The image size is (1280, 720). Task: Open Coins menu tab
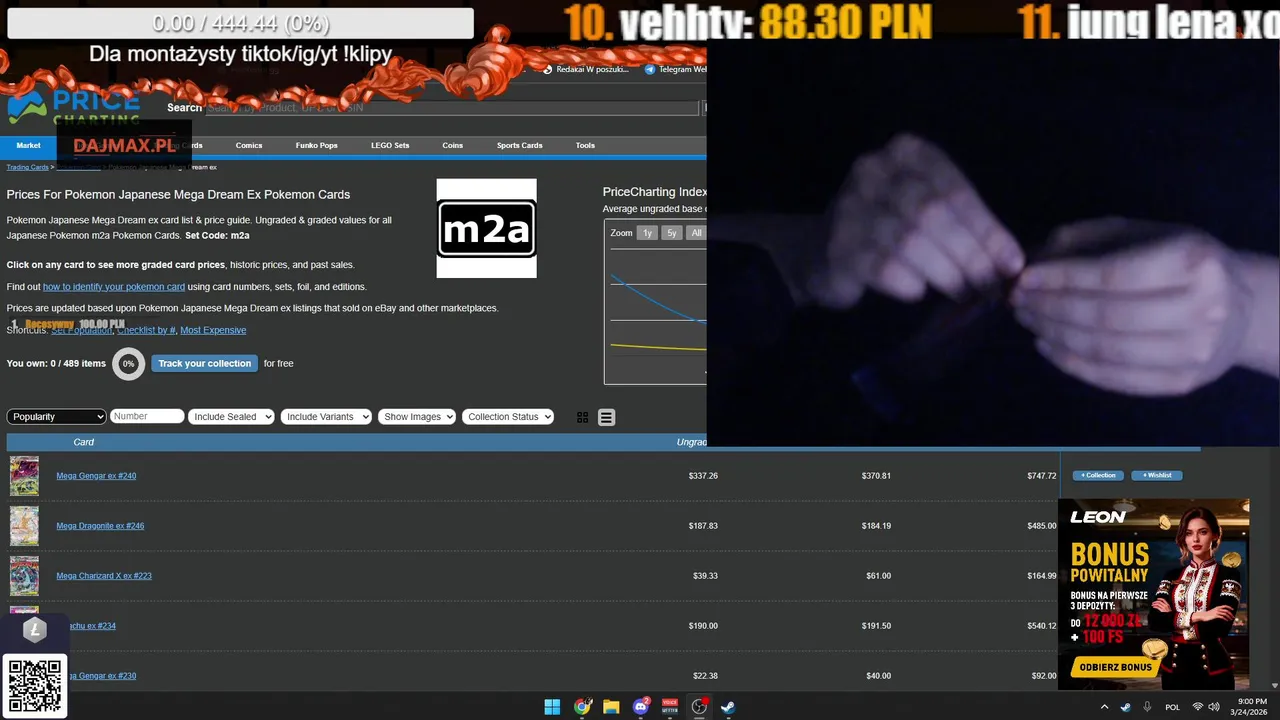pos(453,145)
